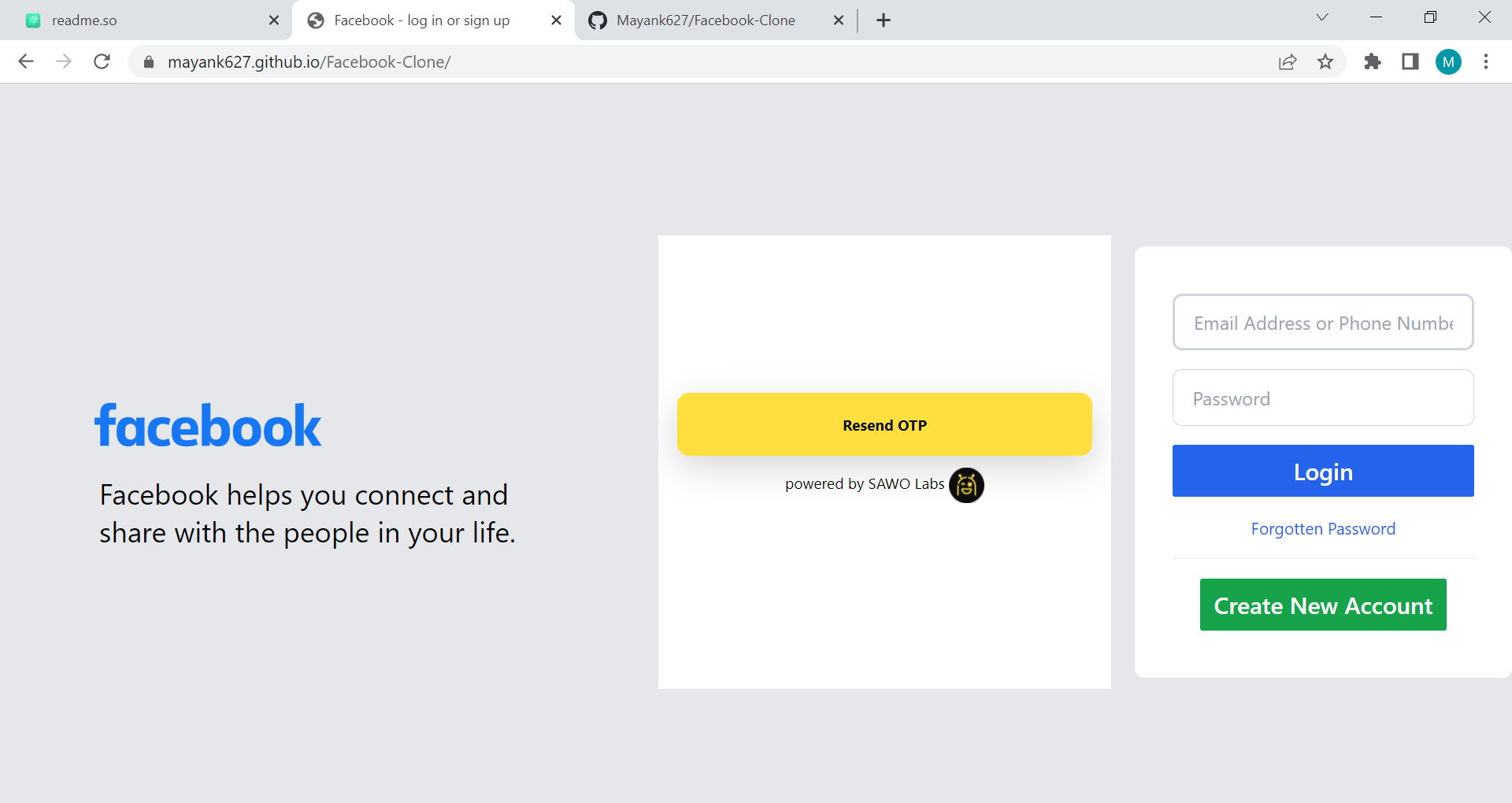Close the Facebook log in tab

point(556,20)
